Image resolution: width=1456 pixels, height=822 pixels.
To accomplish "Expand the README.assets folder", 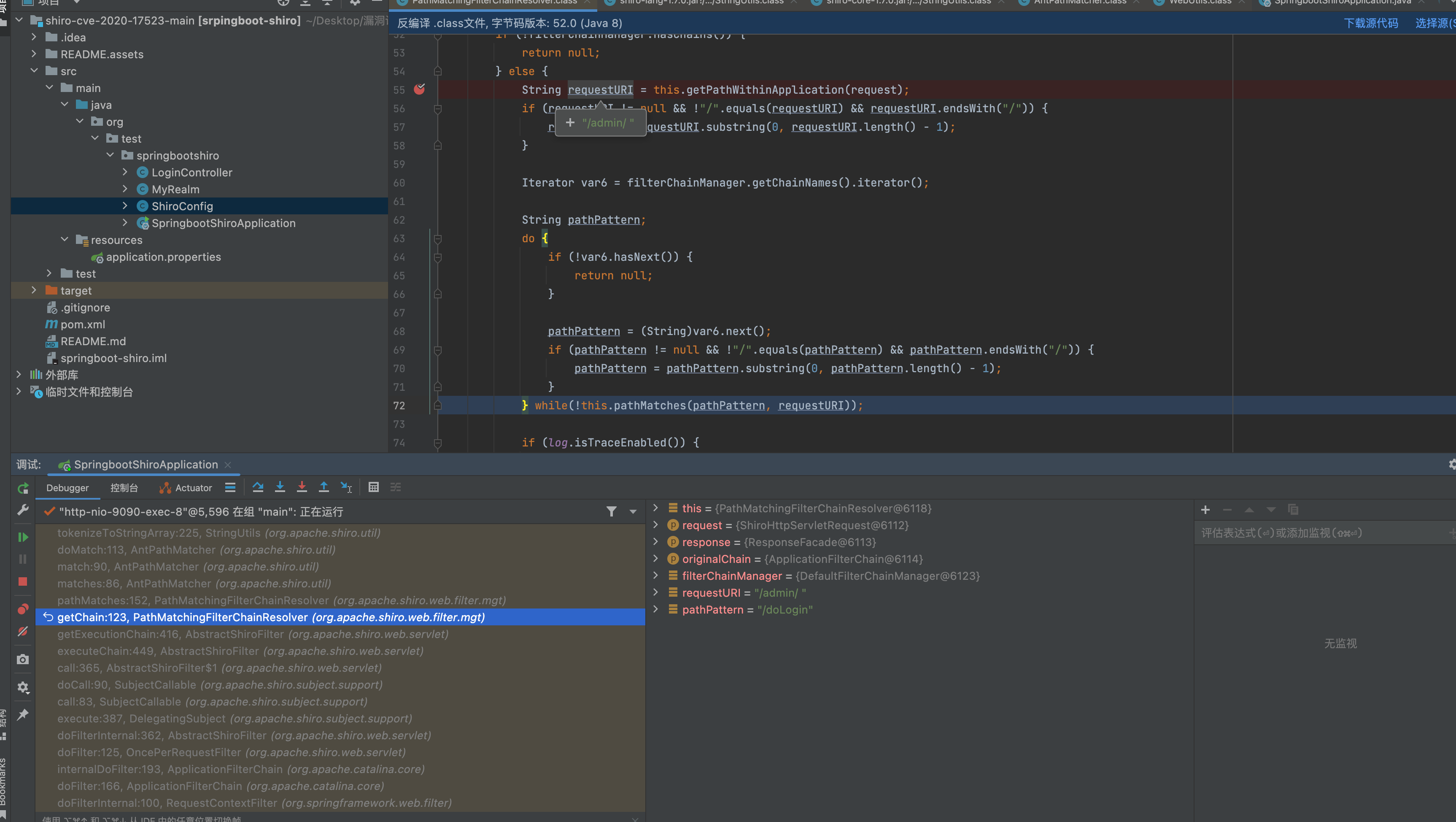I will (34, 54).
